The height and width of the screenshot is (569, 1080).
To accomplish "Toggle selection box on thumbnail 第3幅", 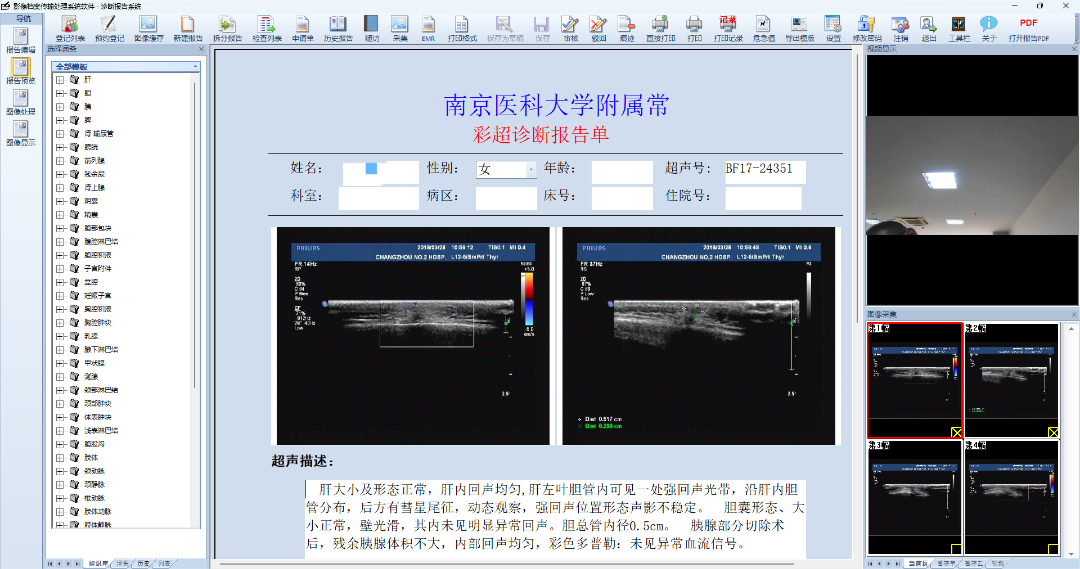I will click(x=956, y=549).
